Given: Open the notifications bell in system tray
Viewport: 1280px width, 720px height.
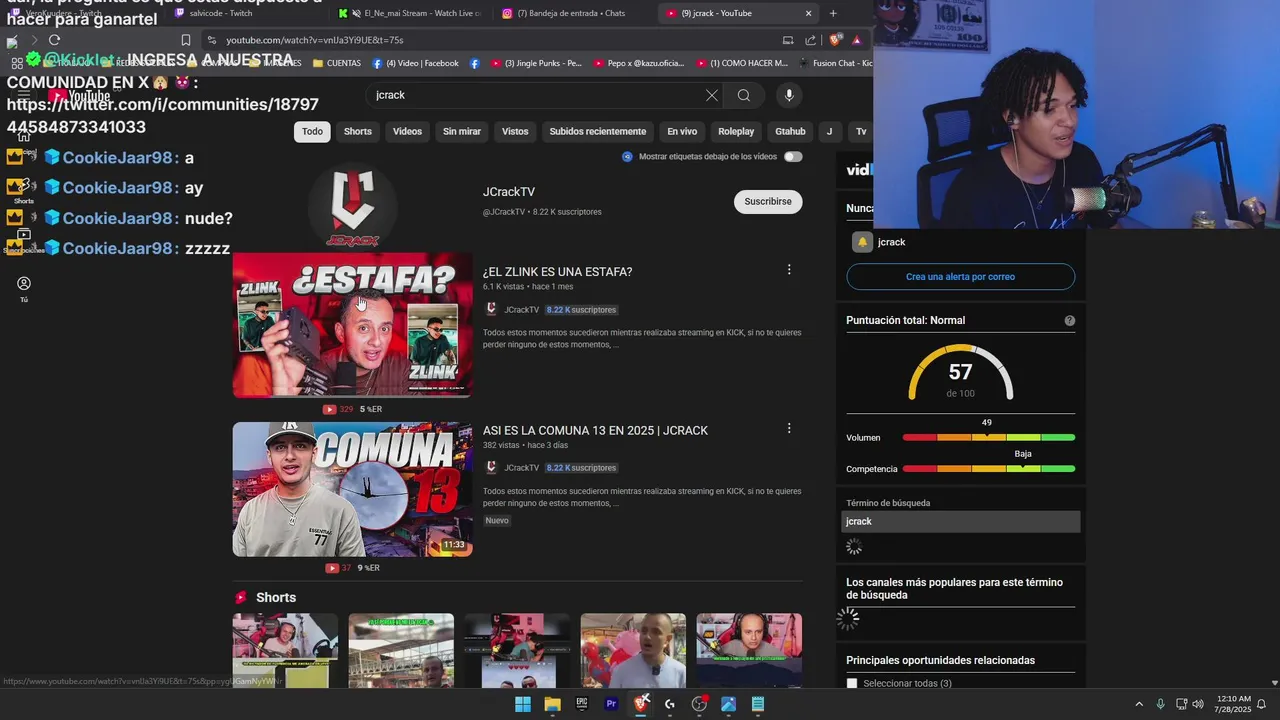Looking at the screenshot, I should click(x=1261, y=704).
